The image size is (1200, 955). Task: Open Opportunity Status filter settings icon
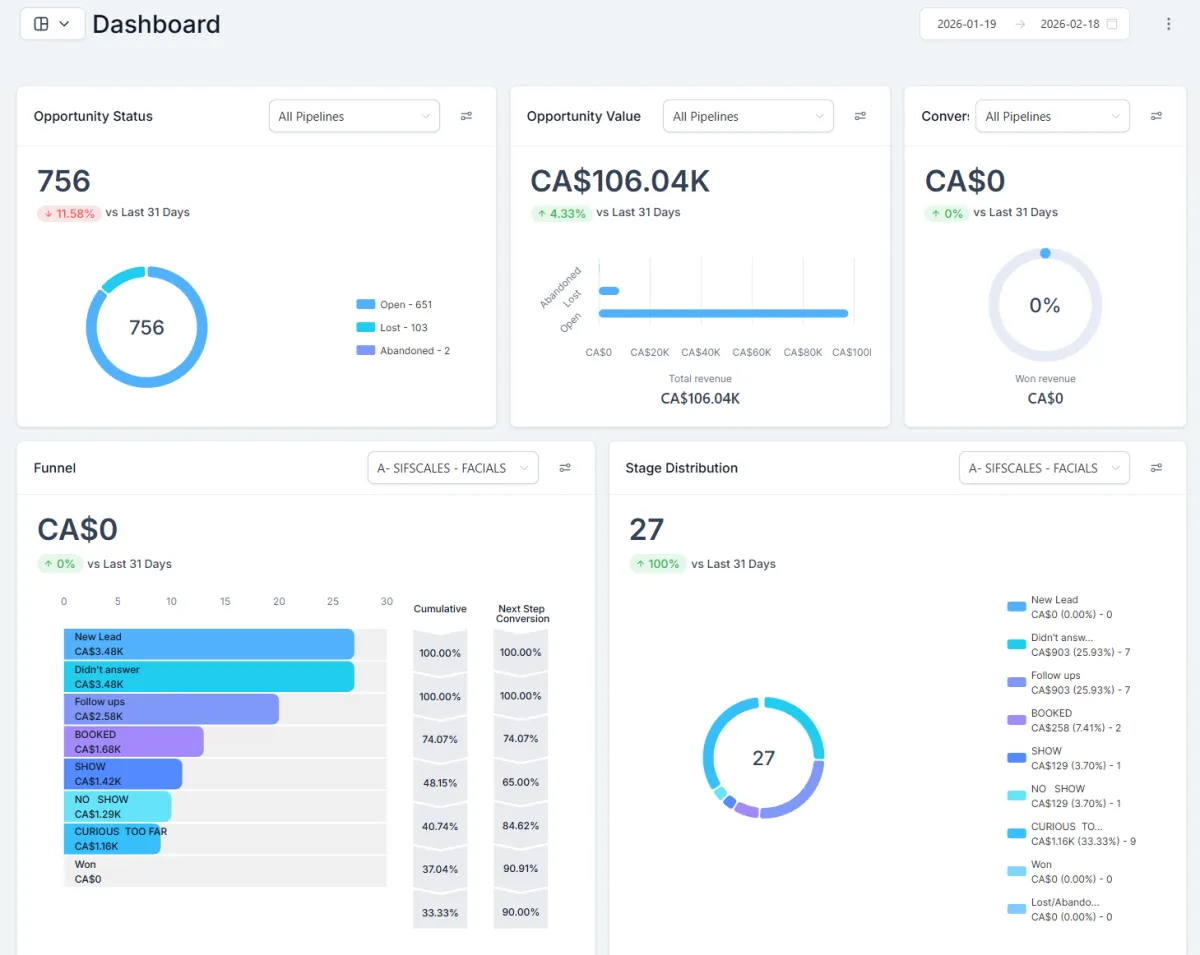coord(466,116)
